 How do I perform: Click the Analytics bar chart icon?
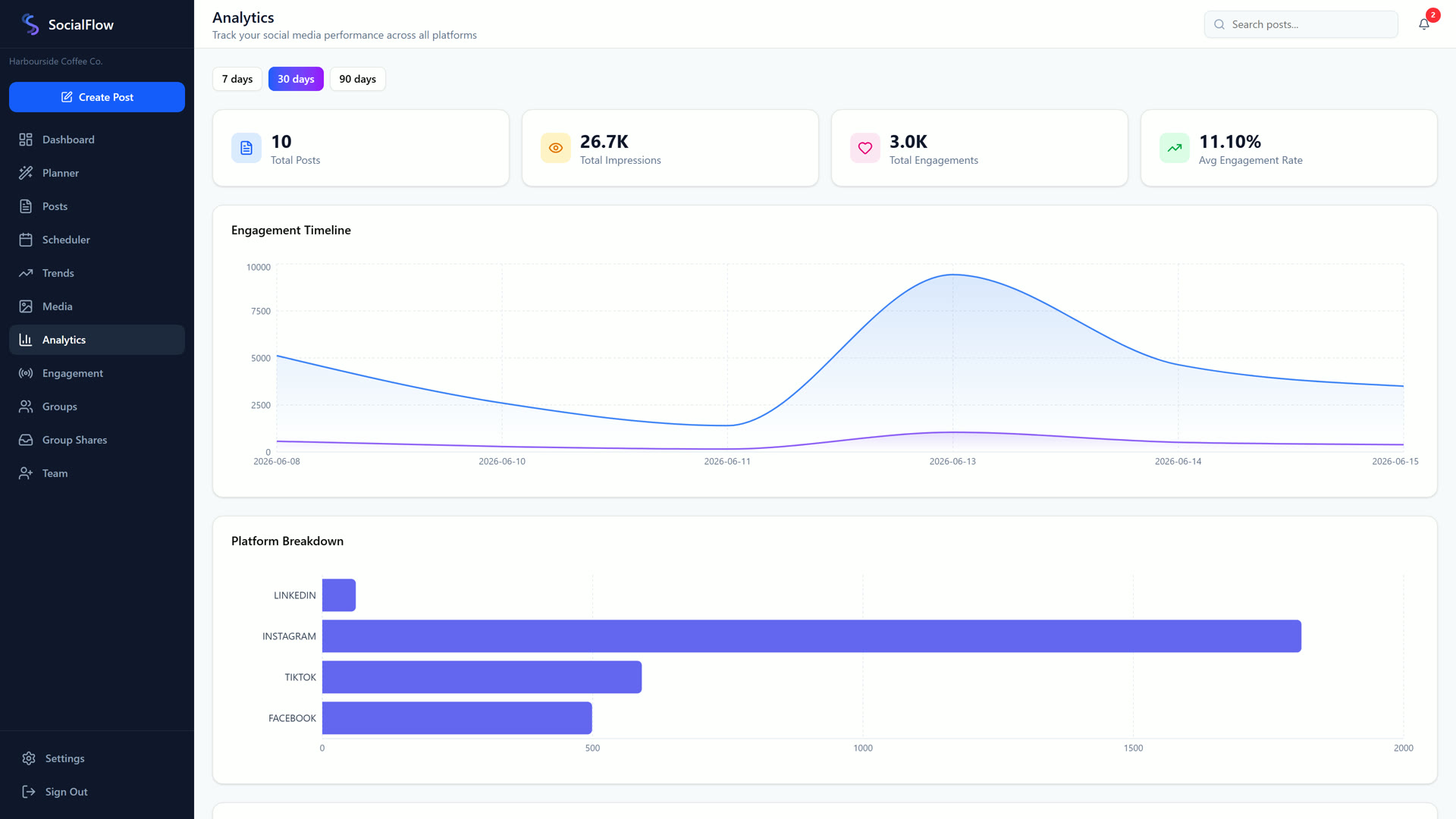[x=26, y=340]
